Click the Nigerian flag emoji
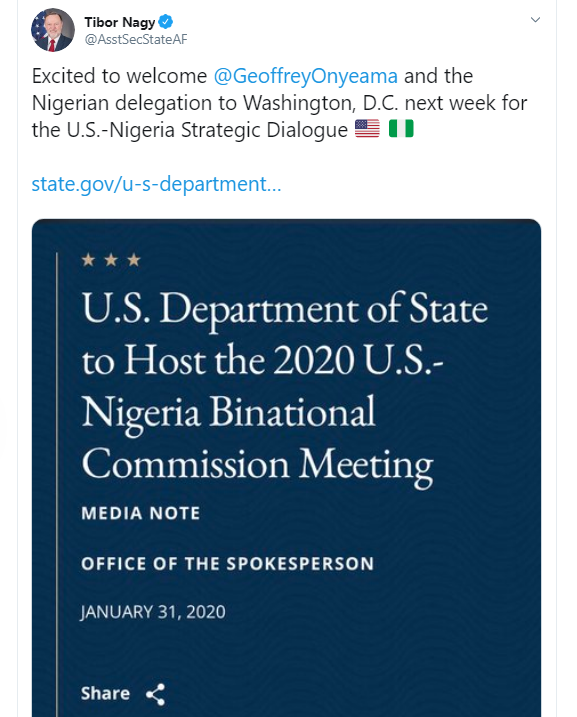 click(401, 129)
